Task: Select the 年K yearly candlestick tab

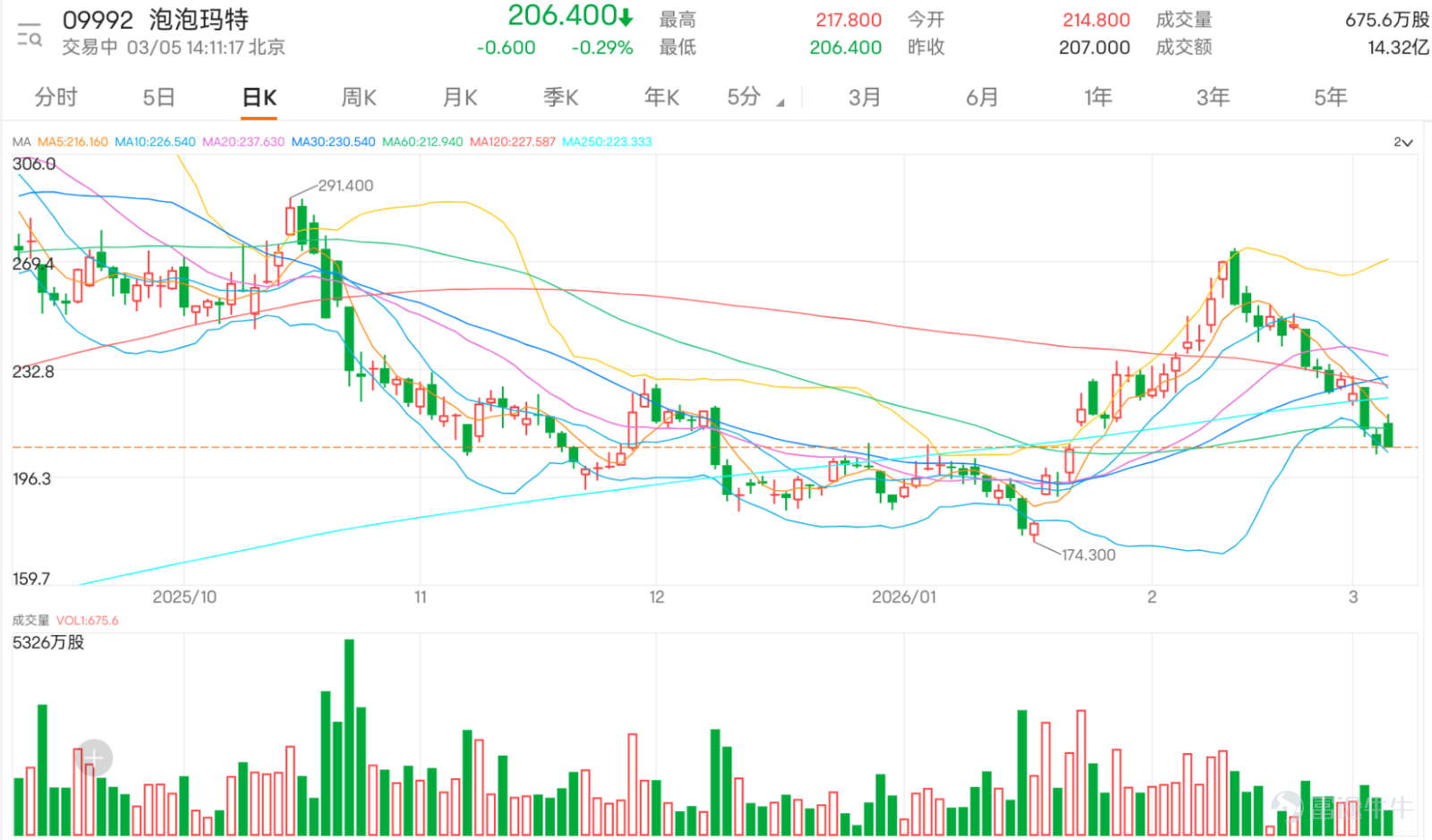Action: (662, 97)
